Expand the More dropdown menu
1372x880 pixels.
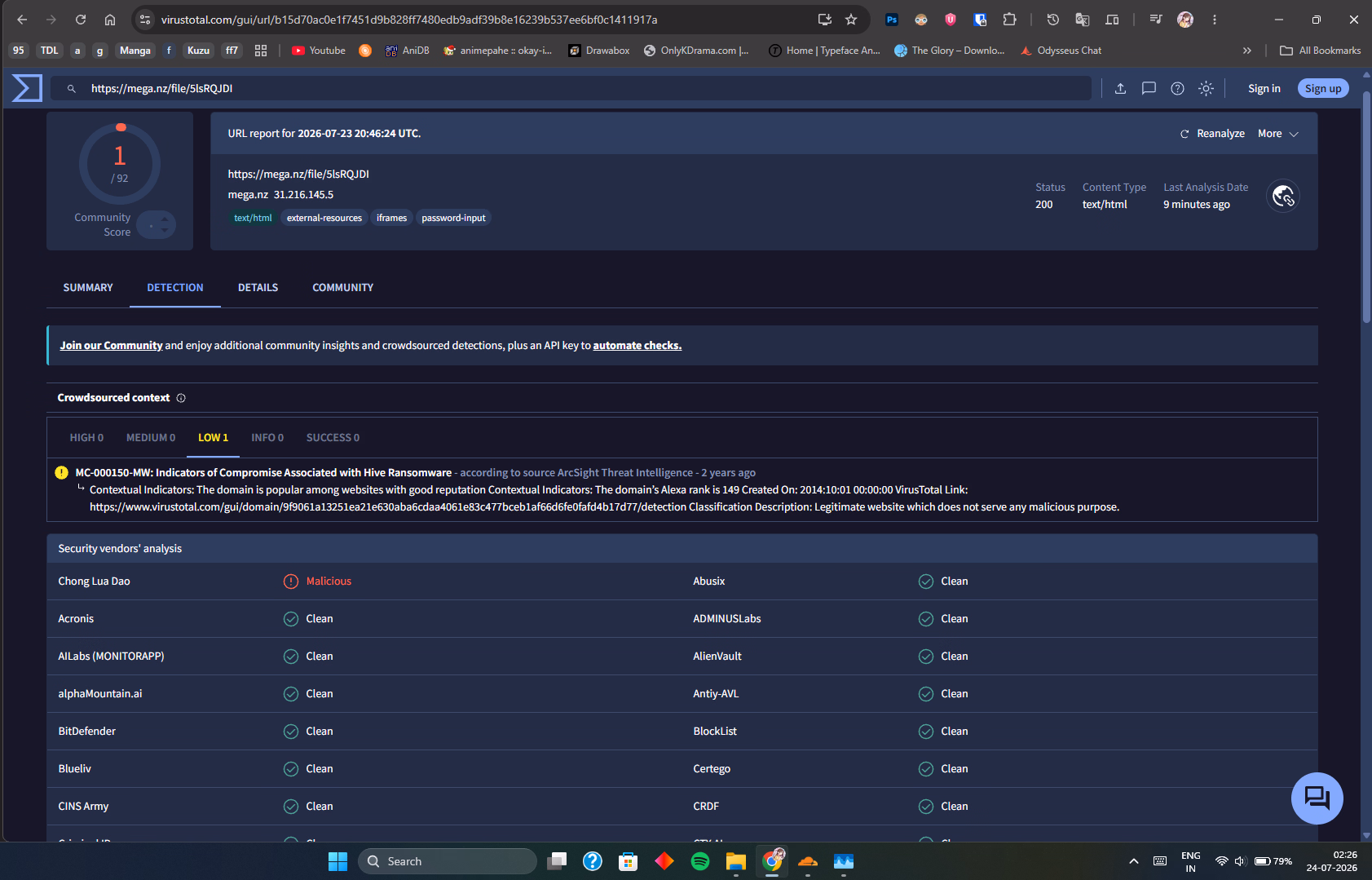click(x=1277, y=134)
